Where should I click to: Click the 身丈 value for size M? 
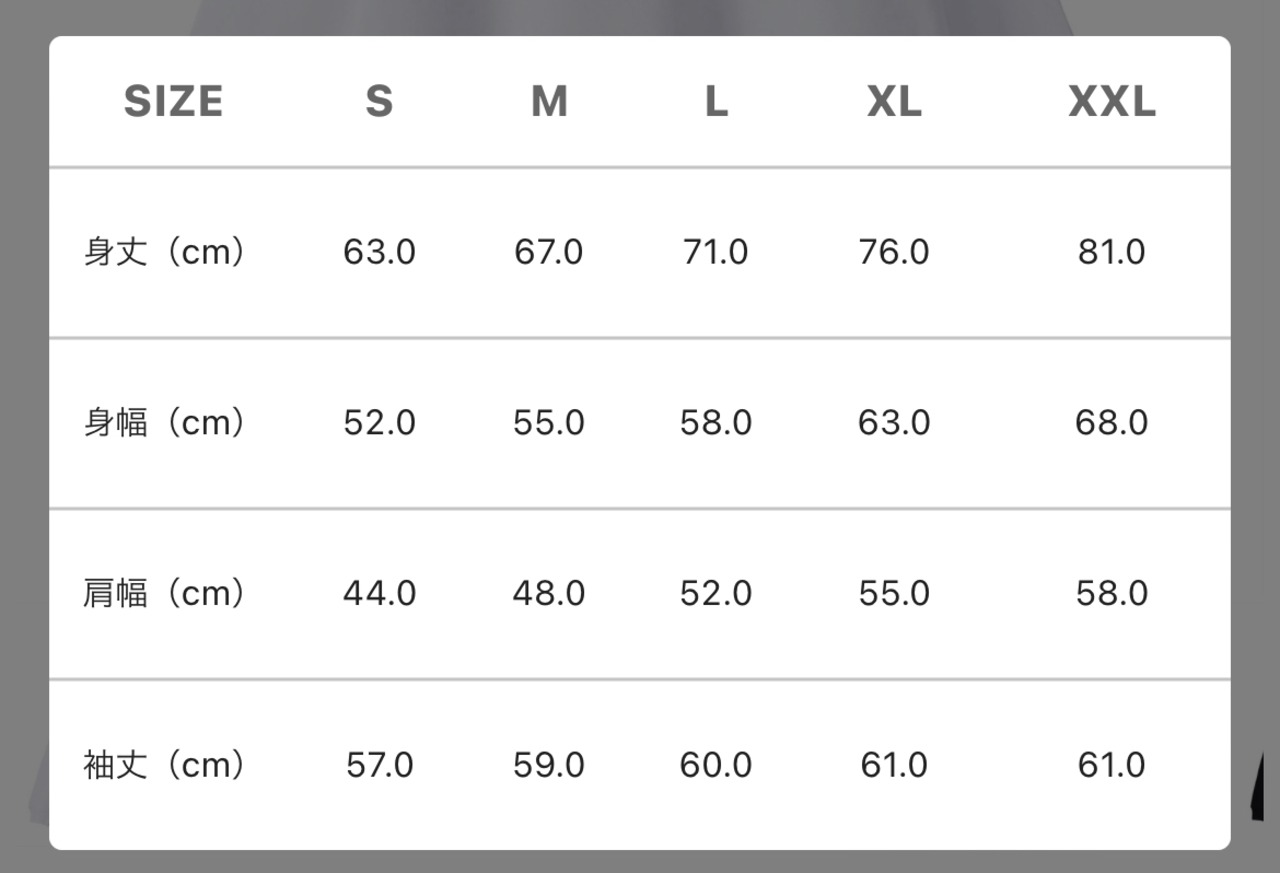(549, 252)
